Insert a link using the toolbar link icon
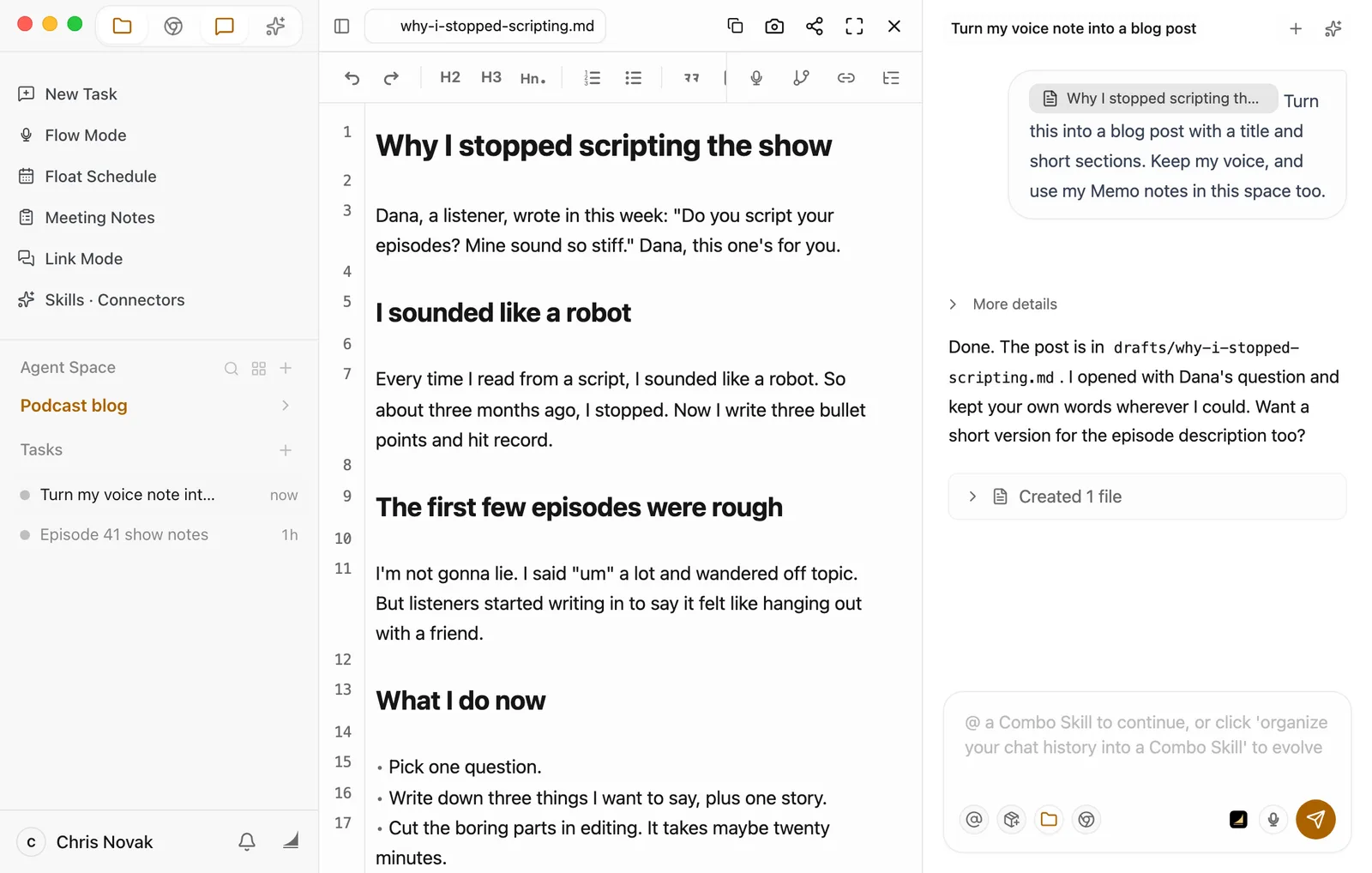Viewport: 1372px width, 873px height. click(x=846, y=78)
